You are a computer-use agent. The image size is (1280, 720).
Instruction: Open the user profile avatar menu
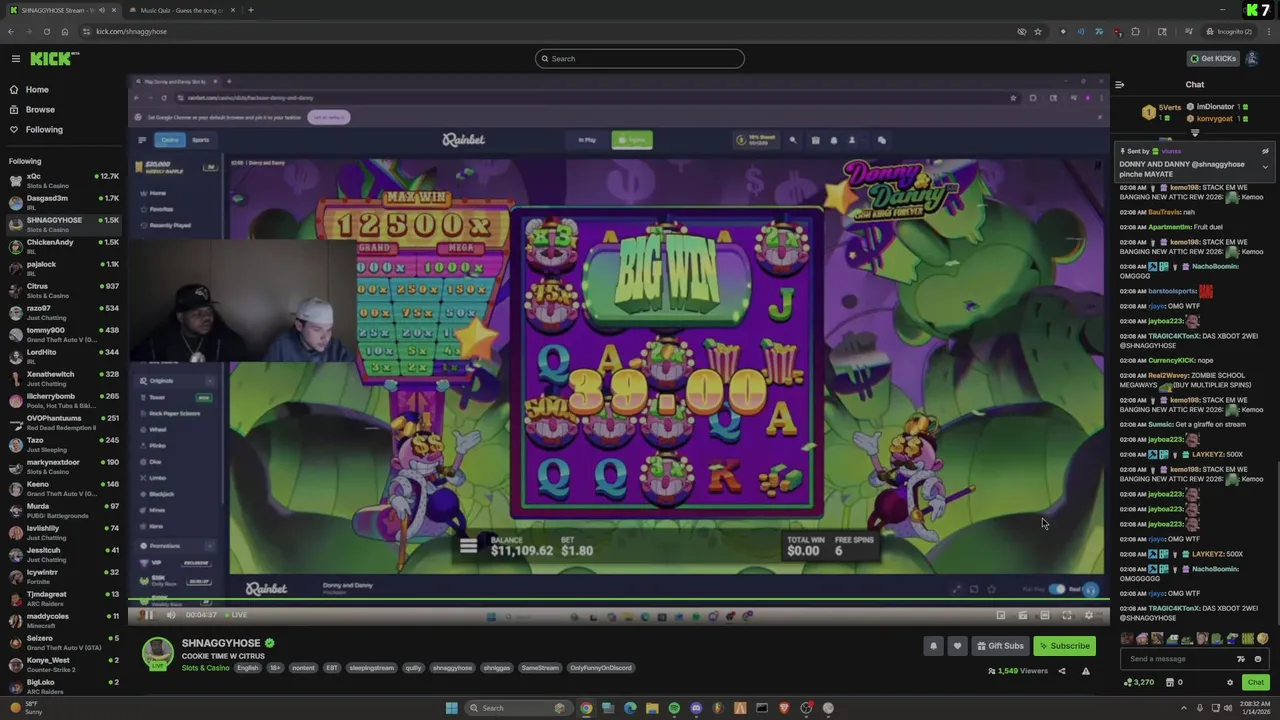1252,59
